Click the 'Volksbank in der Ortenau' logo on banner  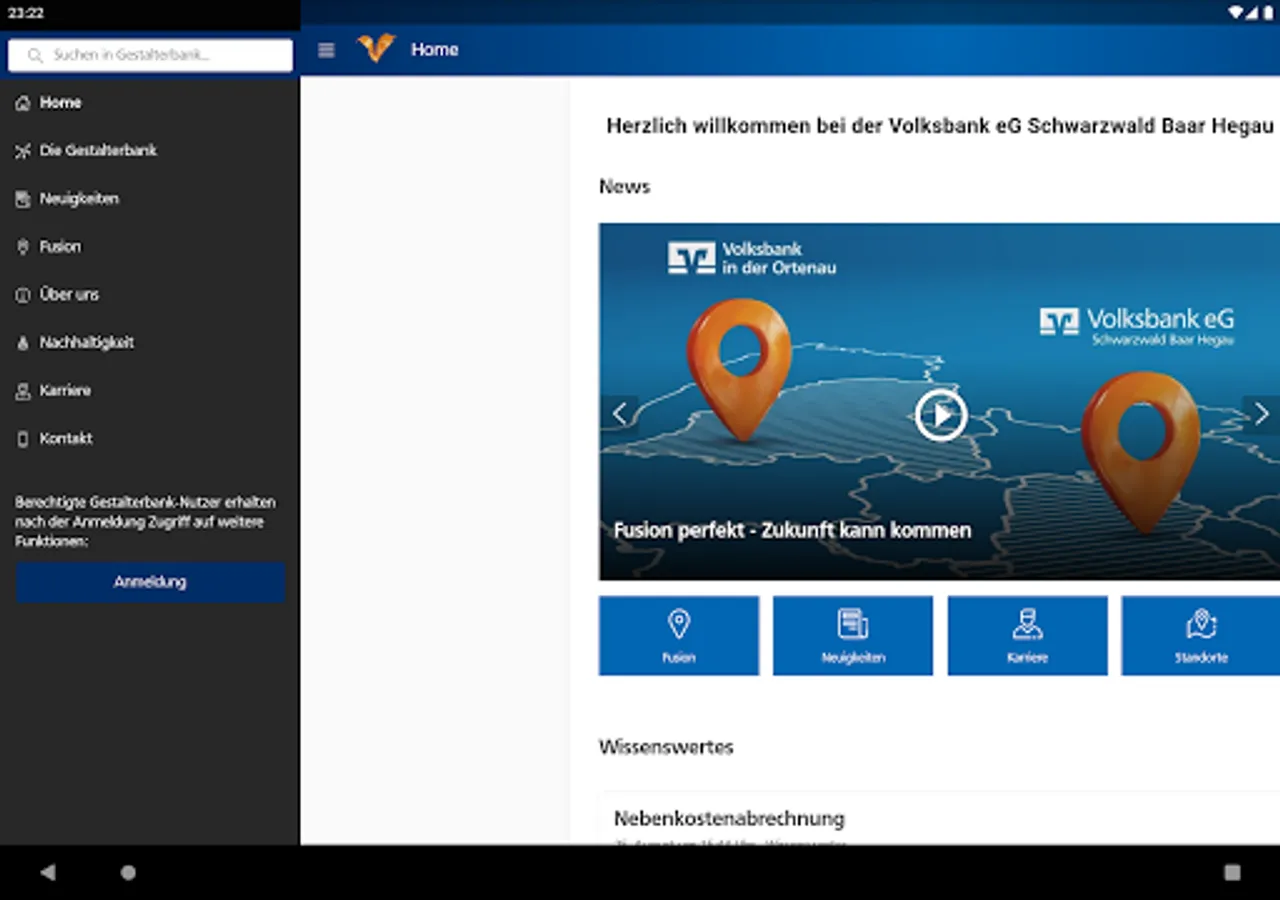click(x=752, y=258)
